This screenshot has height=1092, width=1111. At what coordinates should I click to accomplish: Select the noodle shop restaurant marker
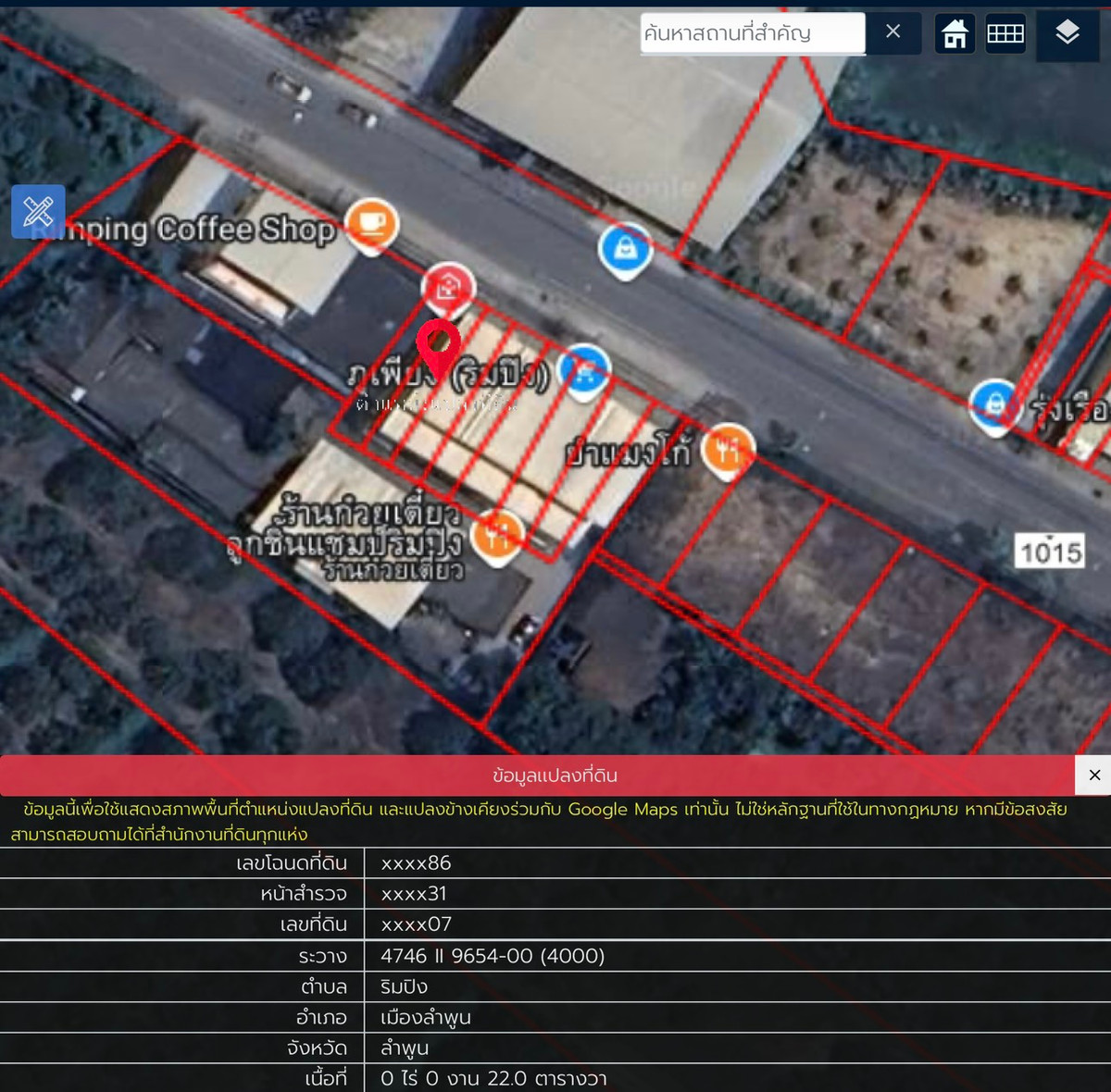coord(497,534)
